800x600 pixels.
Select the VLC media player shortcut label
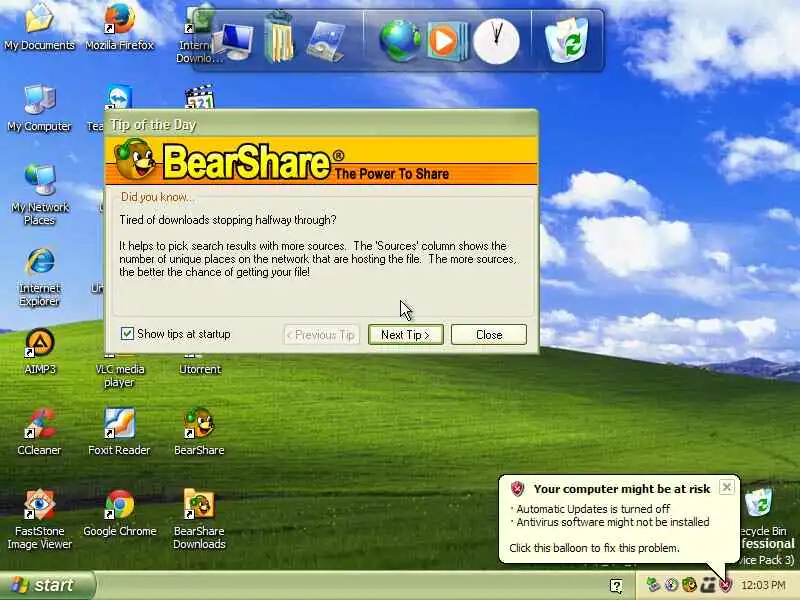pos(119,376)
